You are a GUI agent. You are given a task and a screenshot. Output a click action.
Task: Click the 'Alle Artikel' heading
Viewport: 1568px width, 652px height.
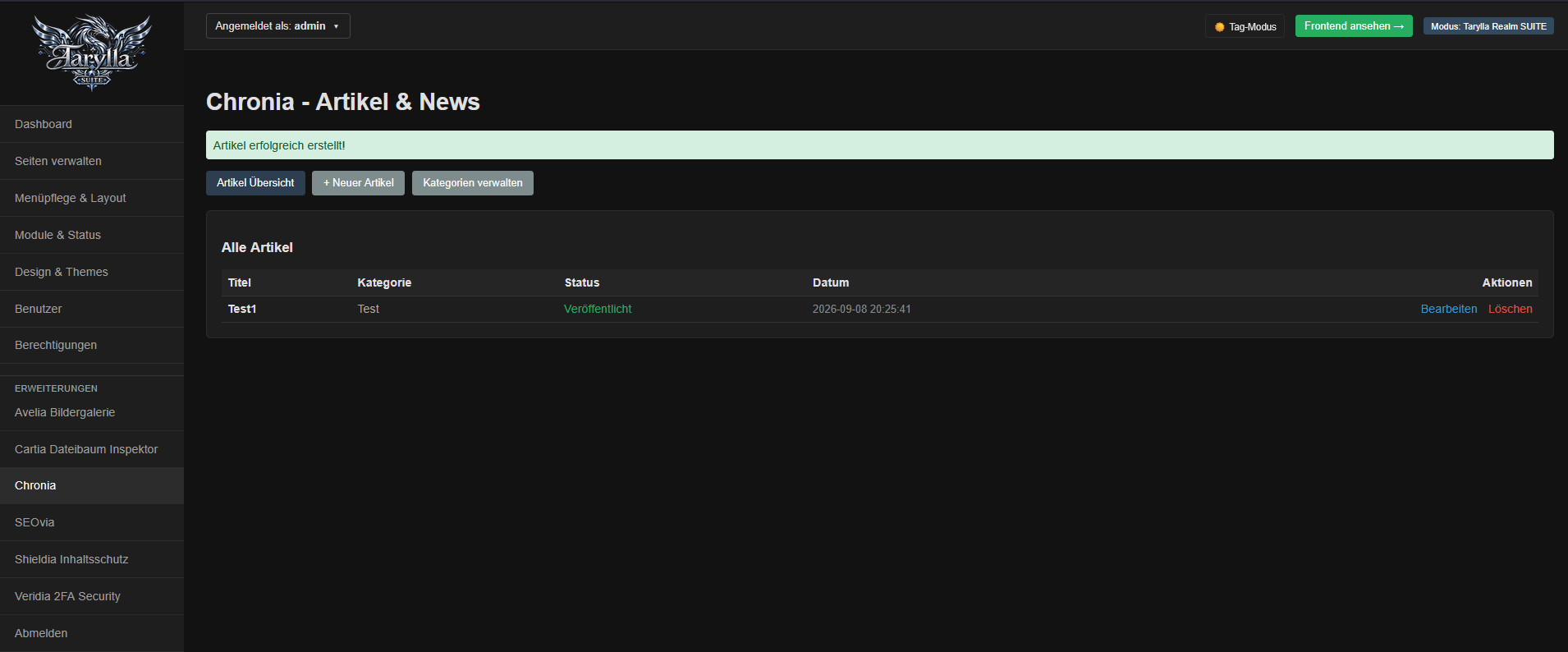pos(257,247)
